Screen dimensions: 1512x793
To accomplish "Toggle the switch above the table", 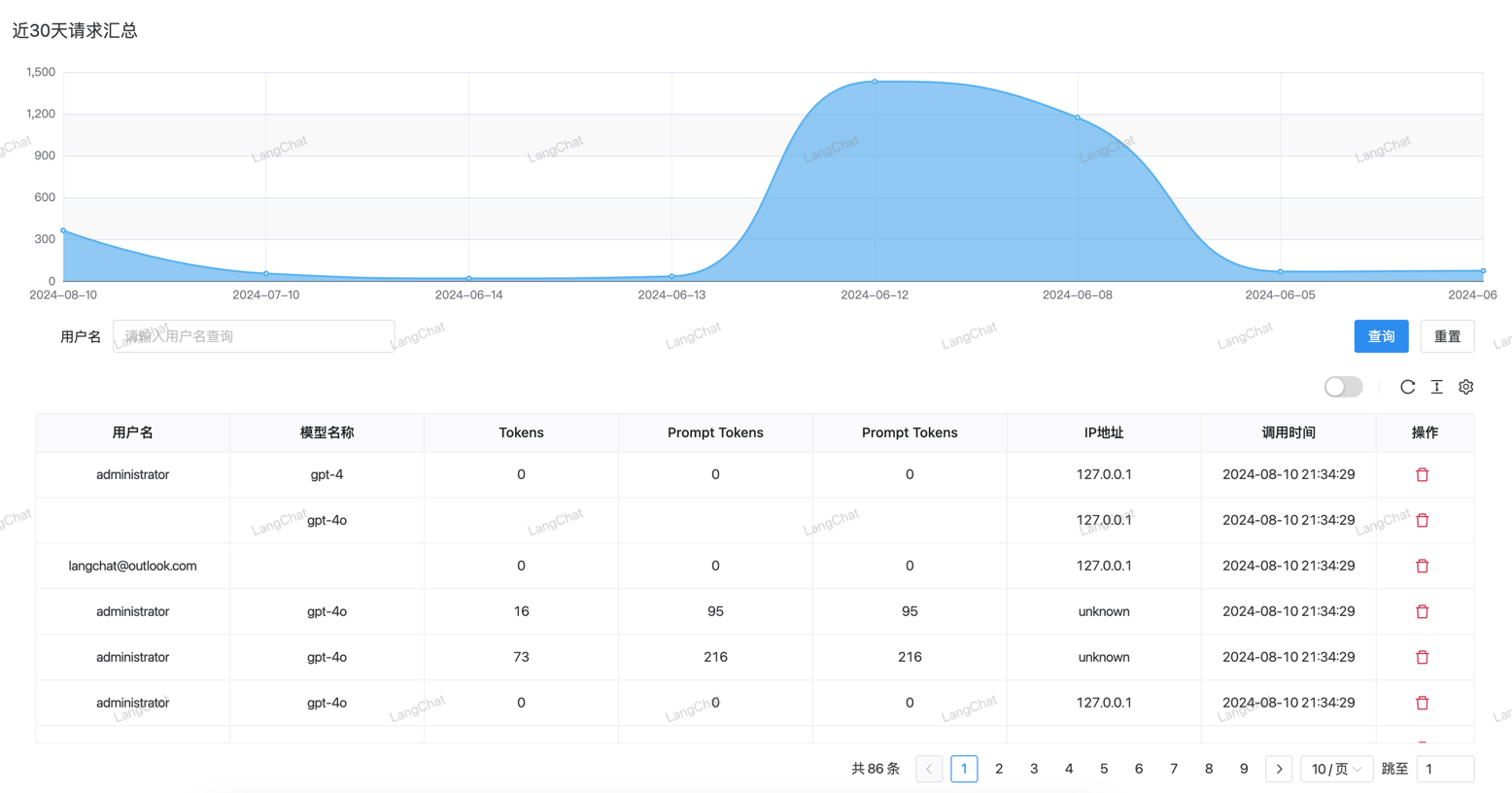I will (x=1343, y=387).
